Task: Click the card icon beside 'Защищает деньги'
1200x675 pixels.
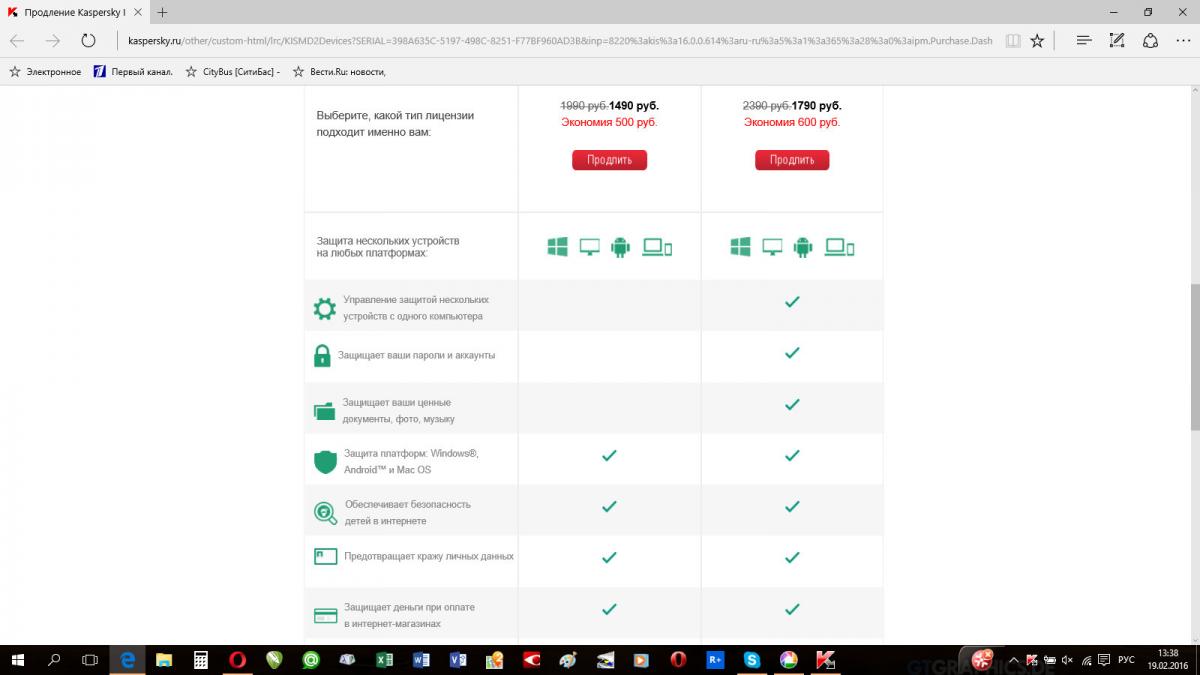Action: pyautogui.click(x=325, y=615)
